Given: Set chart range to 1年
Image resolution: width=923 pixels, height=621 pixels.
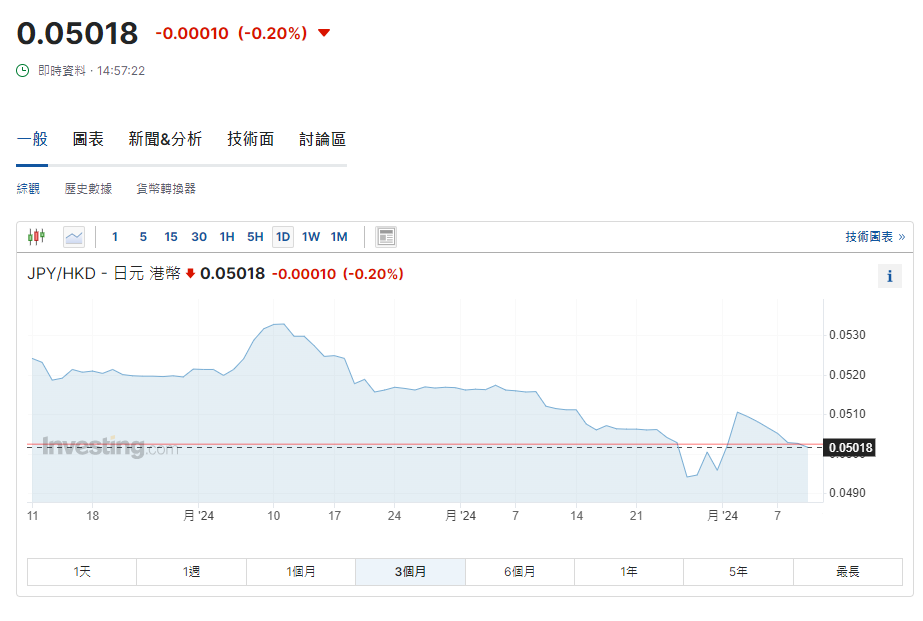Looking at the screenshot, I should coord(629,572).
